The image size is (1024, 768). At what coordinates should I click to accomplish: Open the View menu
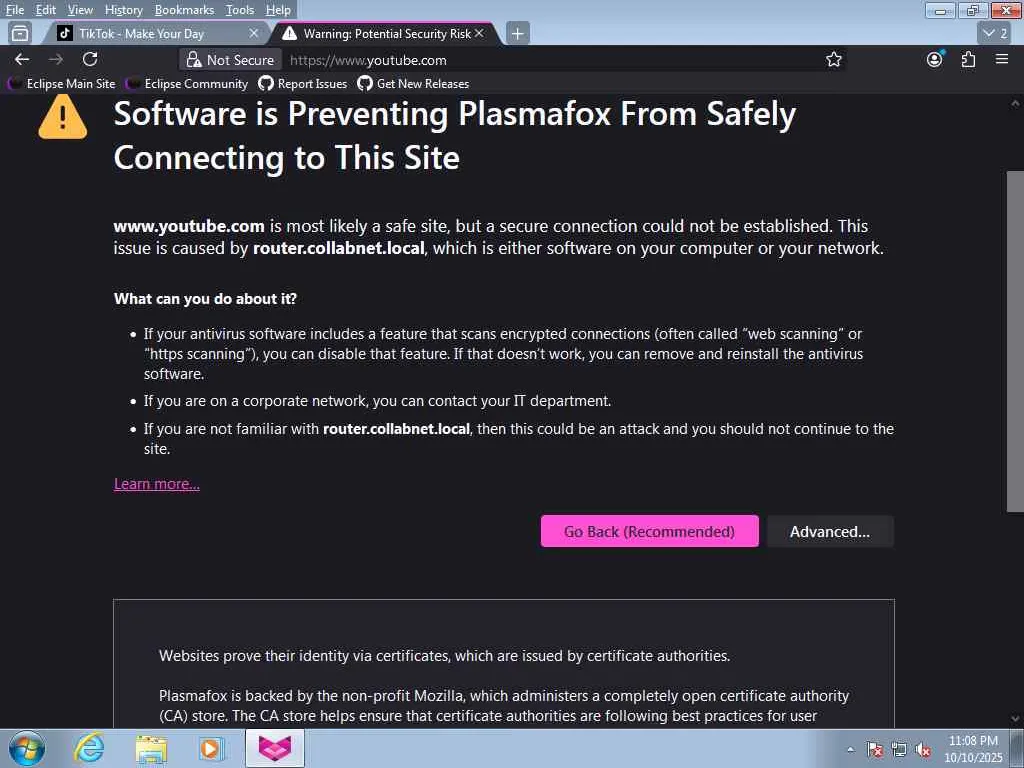(x=80, y=10)
